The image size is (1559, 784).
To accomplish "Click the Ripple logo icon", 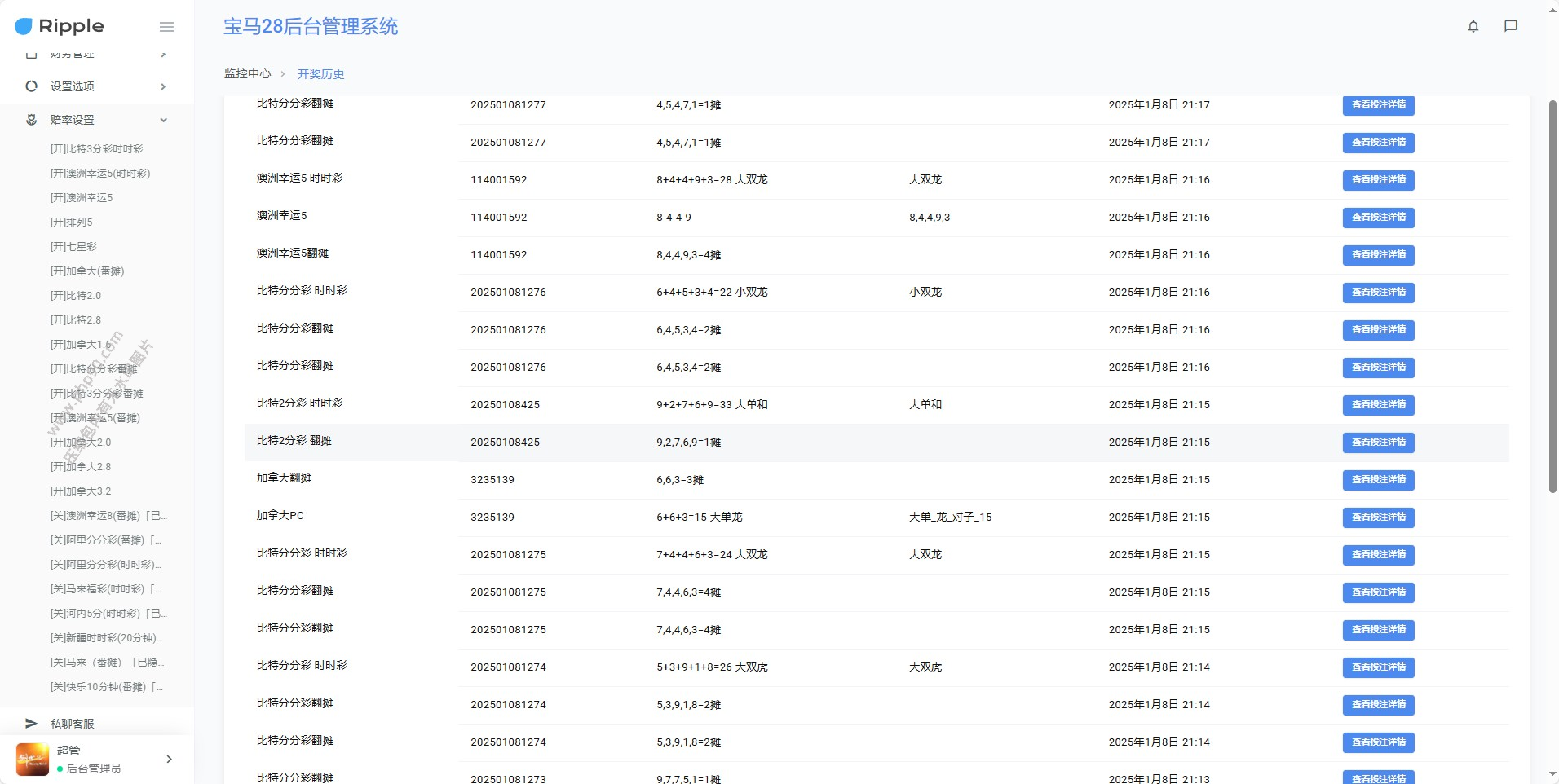I will (x=24, y=26).
